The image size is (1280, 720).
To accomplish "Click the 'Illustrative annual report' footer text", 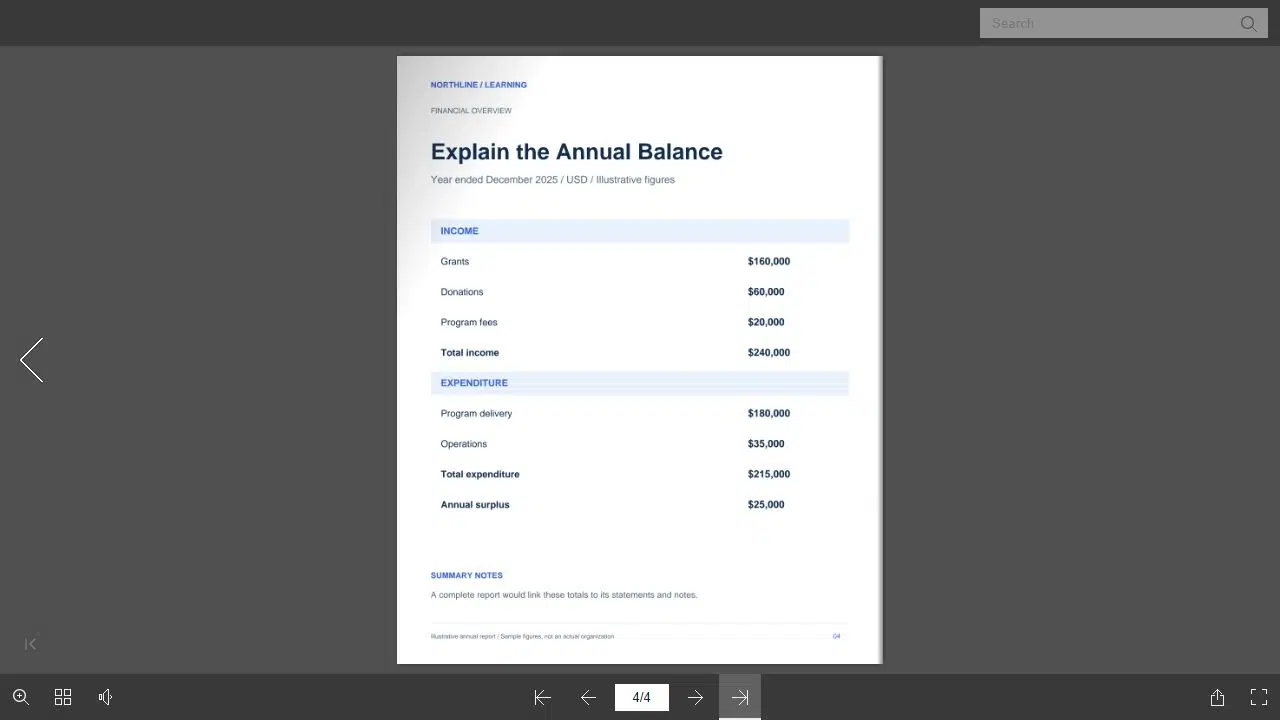I will click(x=522, y=636).
